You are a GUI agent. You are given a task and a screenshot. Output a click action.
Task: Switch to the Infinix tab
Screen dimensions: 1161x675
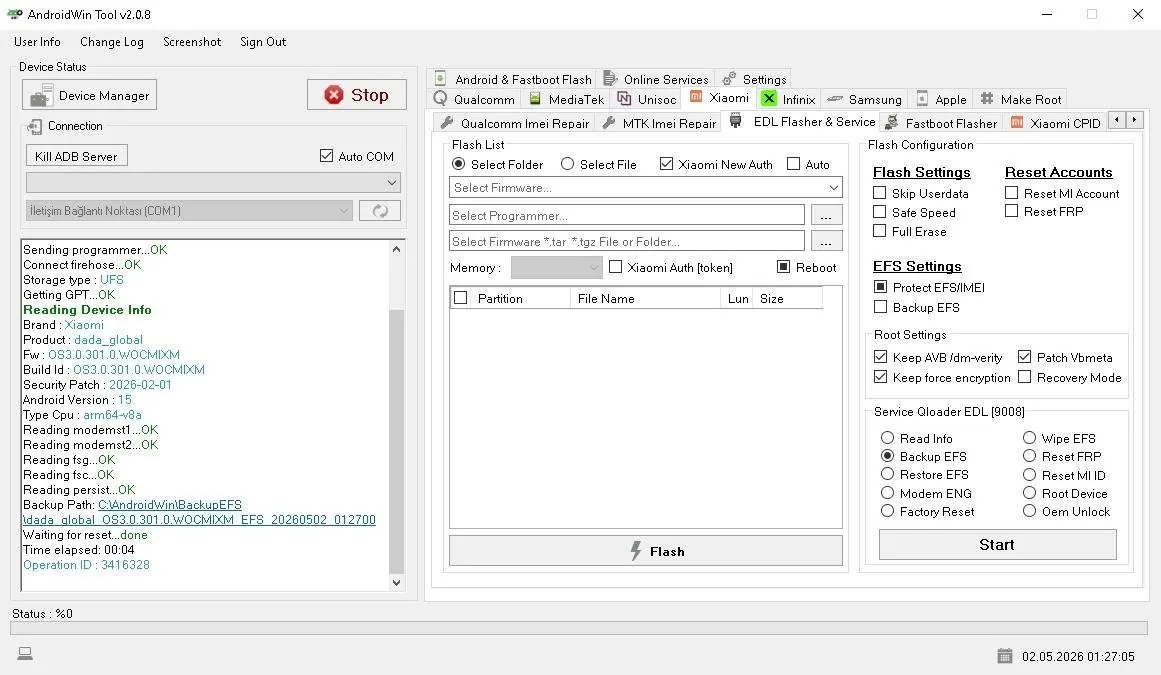(x=789, y=99)
